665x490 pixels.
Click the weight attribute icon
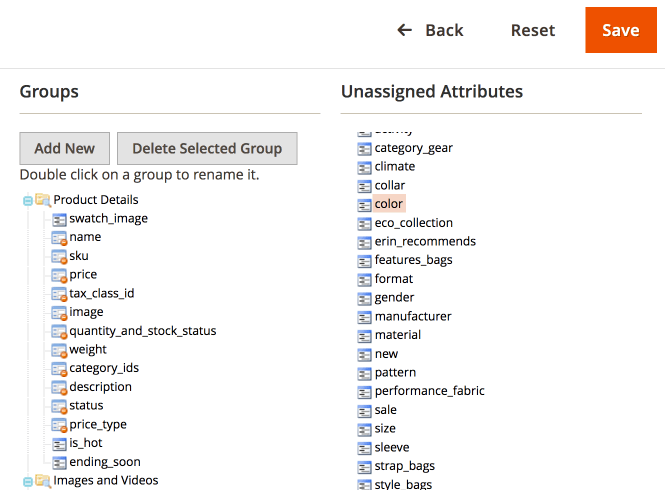click(x=59, y=350)
